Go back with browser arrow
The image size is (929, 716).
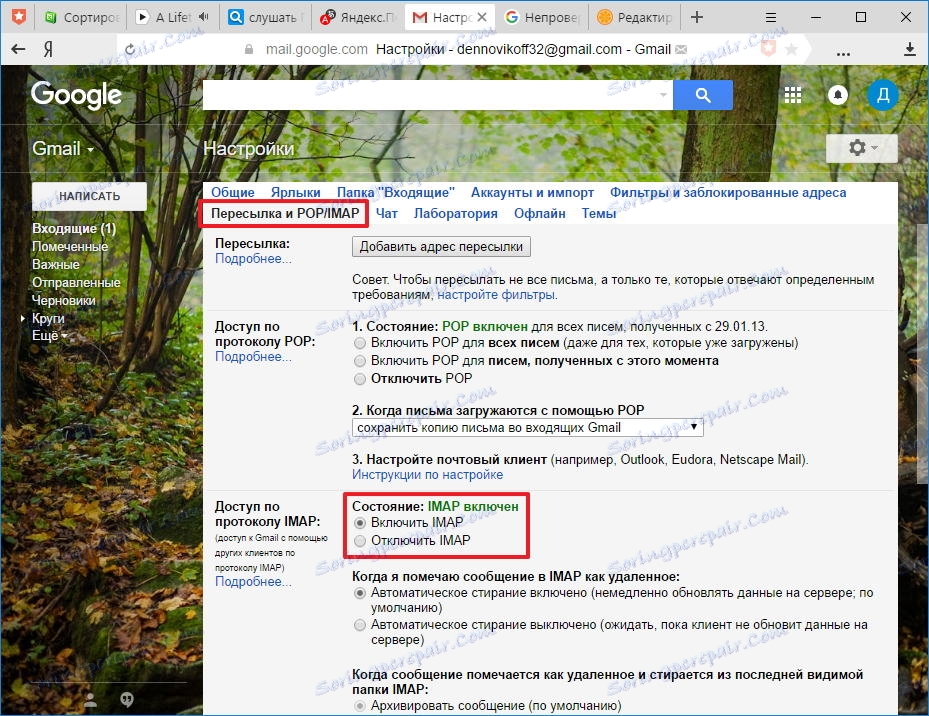click(x=18, y=49)
